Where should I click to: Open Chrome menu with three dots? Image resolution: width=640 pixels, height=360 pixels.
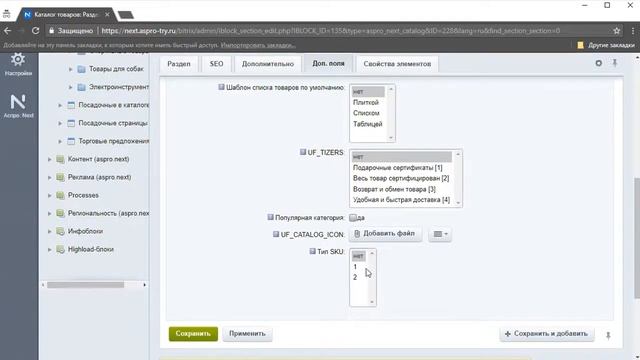[633, 31]
